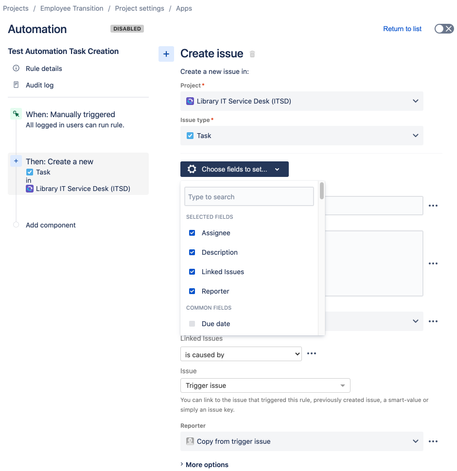Click the gear icon on Choose fields button

[192, 169]
